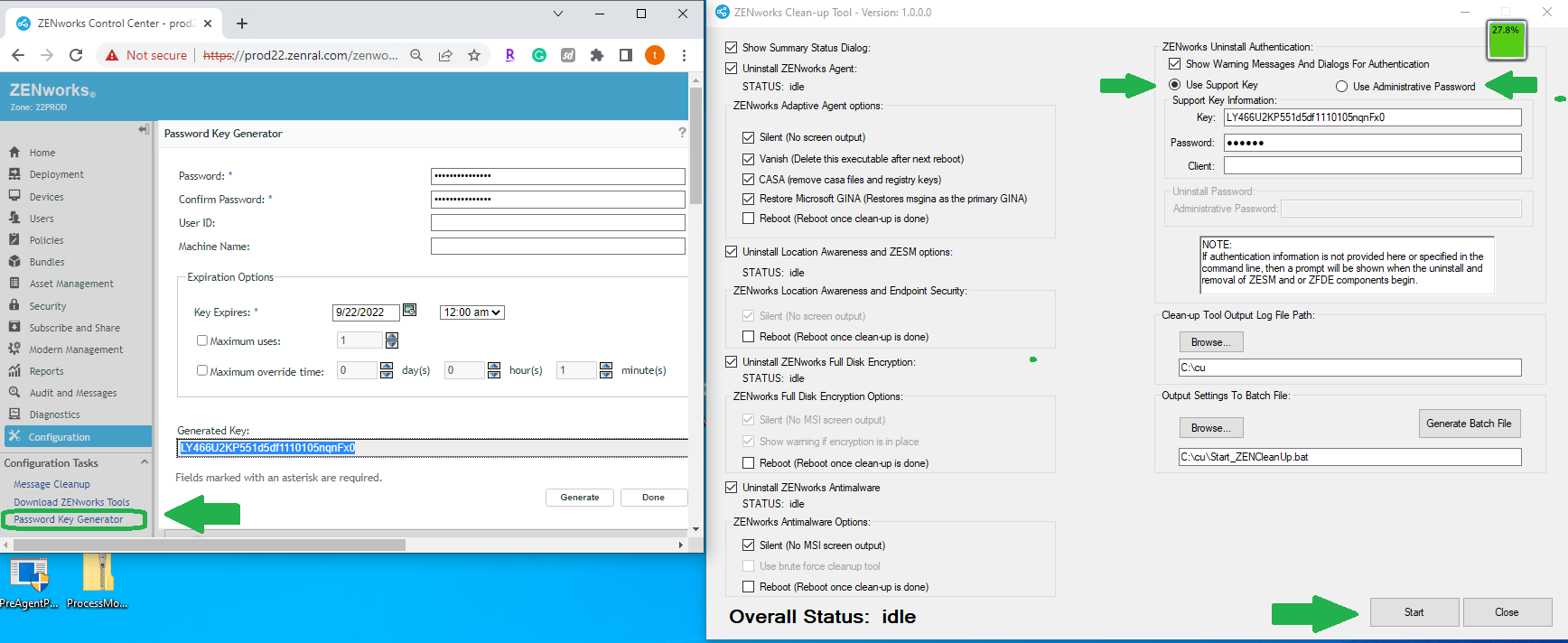Reload the browser page

76,55
